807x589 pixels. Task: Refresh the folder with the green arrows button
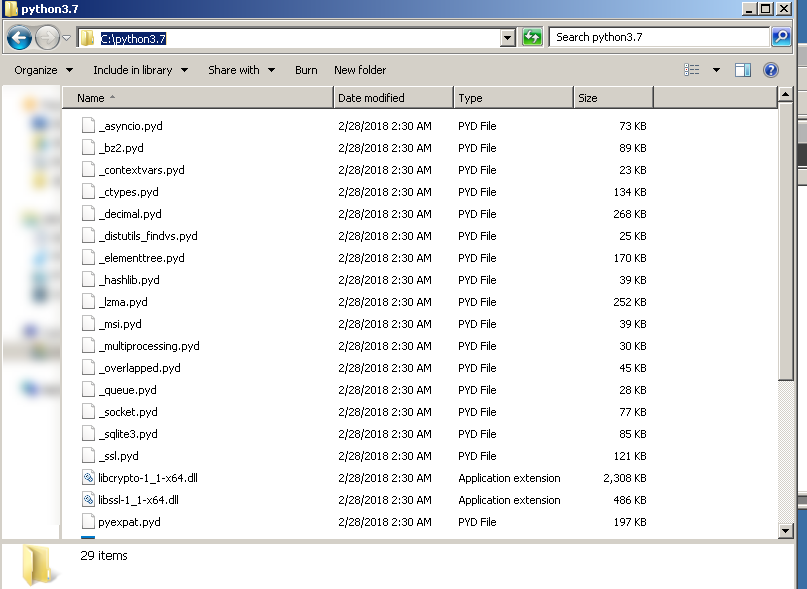click(532, 37)
